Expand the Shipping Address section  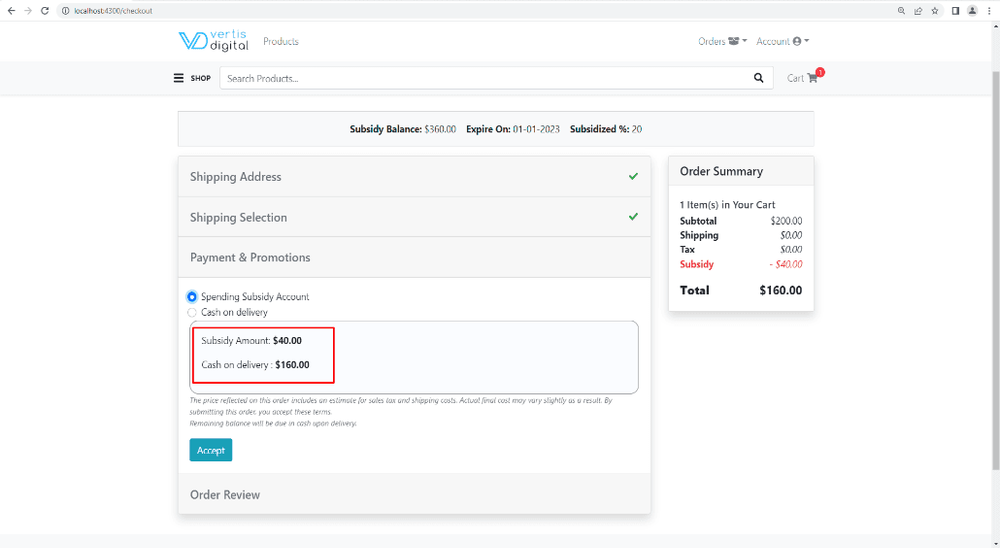tap(415, 177)
